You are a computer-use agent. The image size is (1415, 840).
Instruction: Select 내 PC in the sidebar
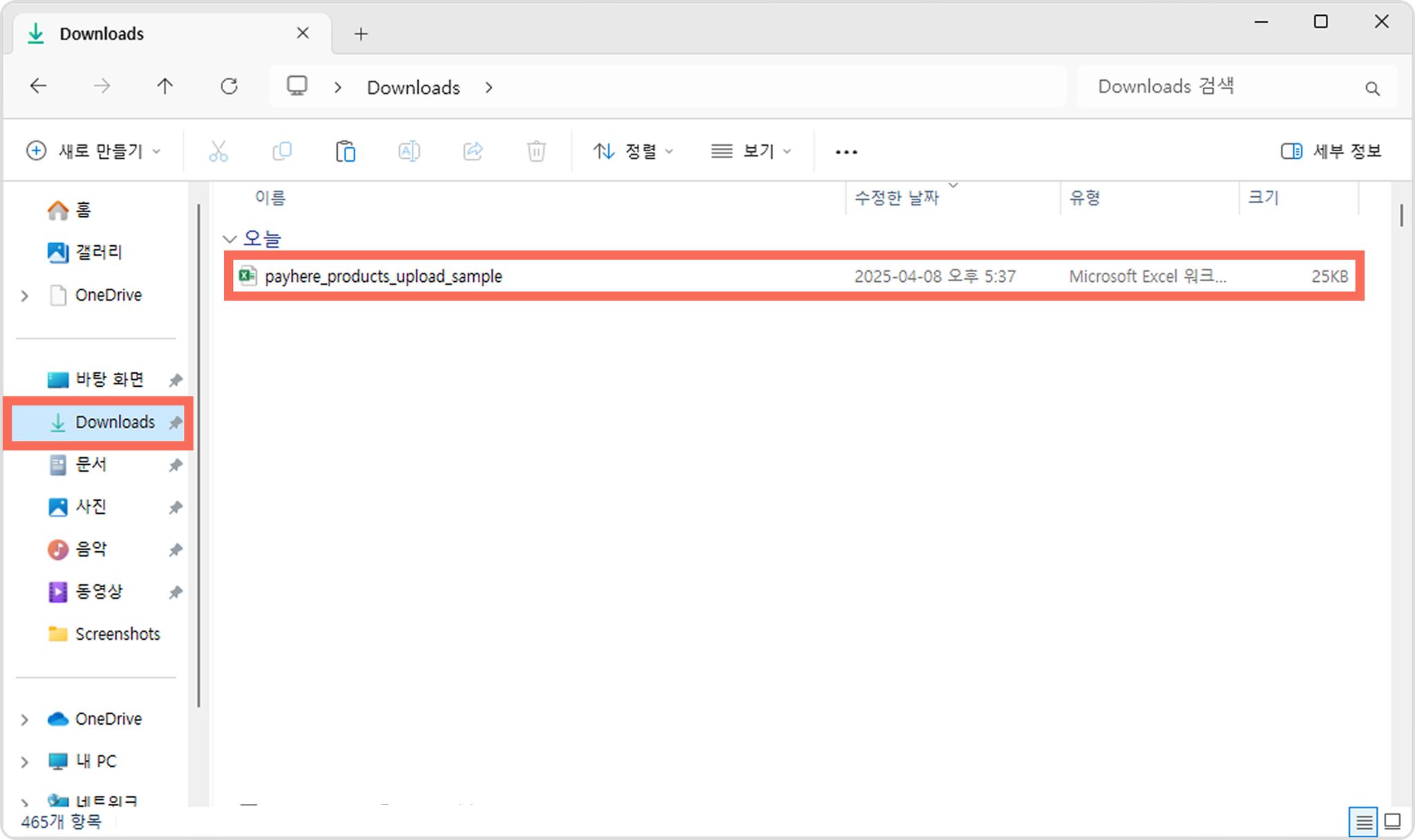(82, 761)
